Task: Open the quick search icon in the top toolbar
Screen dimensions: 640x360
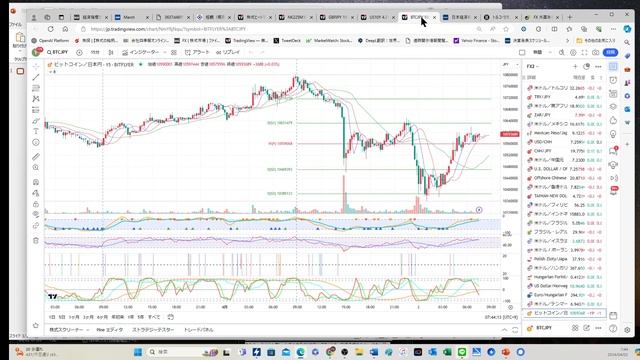Action: point(562,53)
